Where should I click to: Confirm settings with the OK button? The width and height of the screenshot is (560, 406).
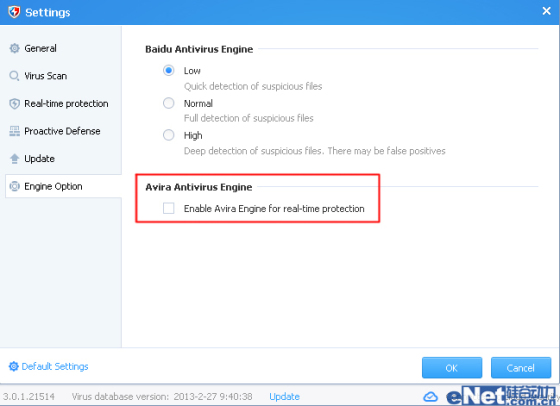[452, 367]
